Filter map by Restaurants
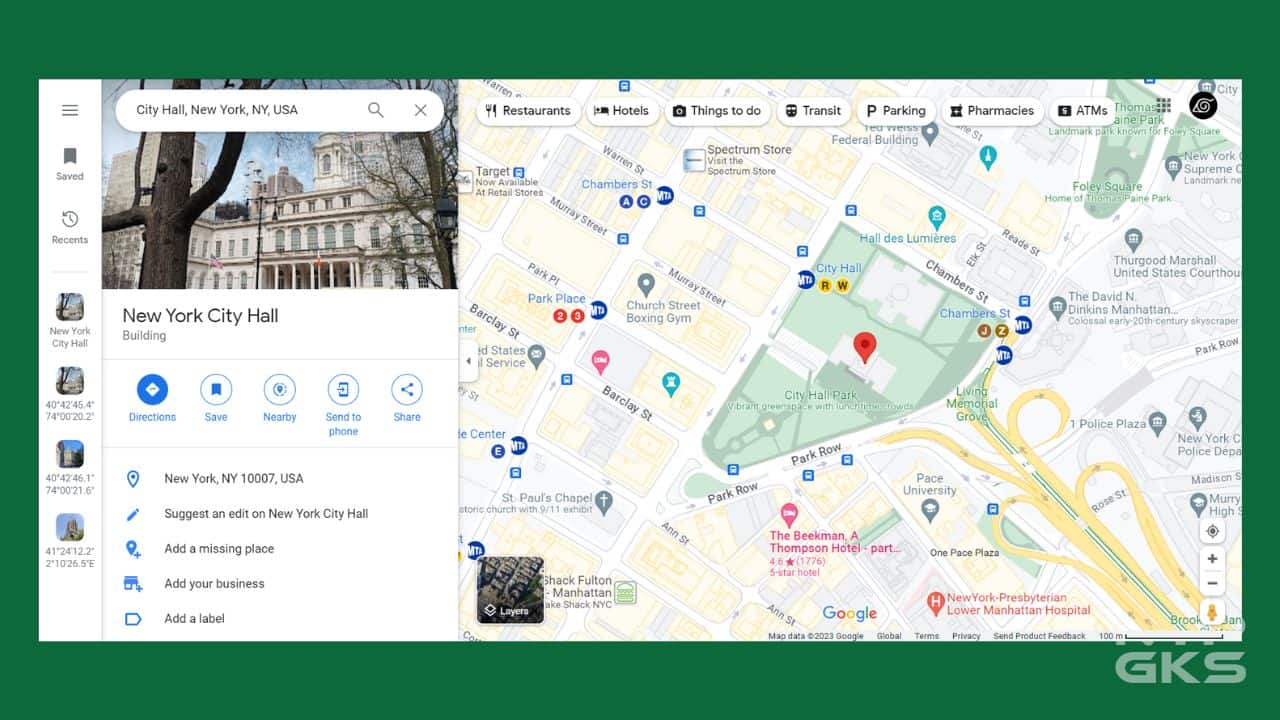1280x720 pixels. [x=527, y=111]
